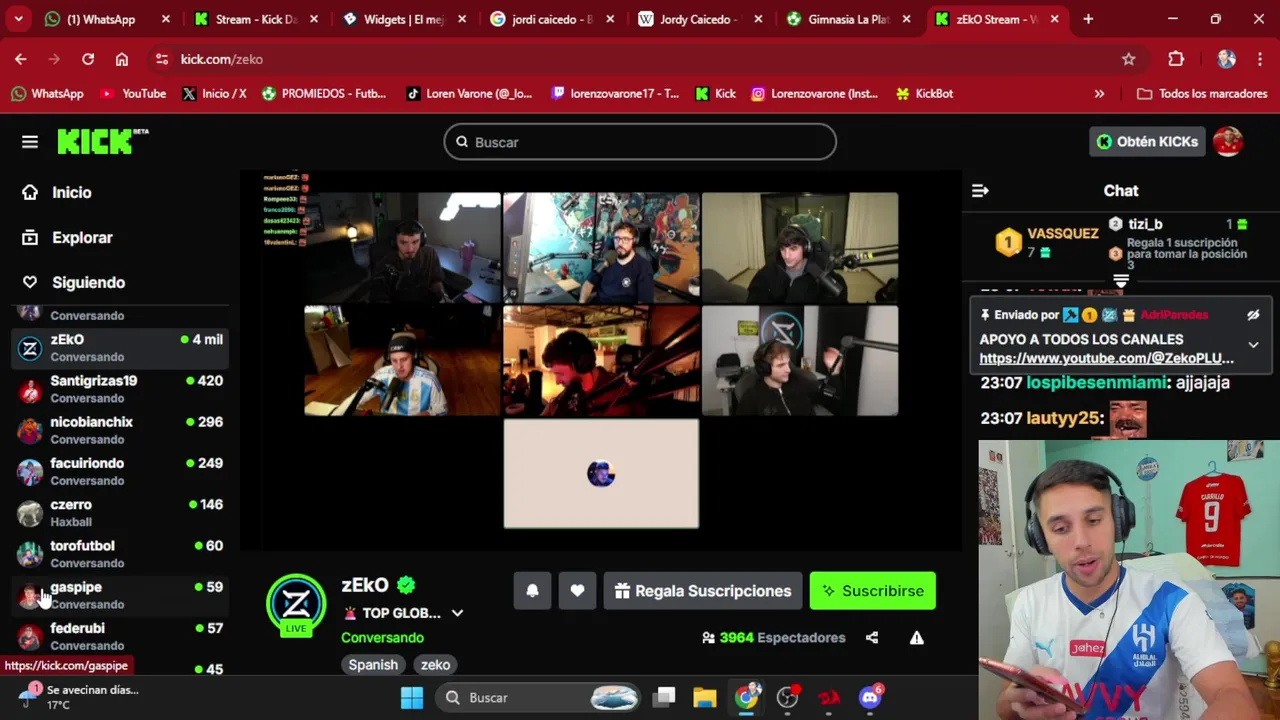Image resolution: width=1280 pixels, height=720 pixels.
Task: Open zEkO channel avatar with LIVE badge
Action: pyautogui.click(x=296, y=605)
